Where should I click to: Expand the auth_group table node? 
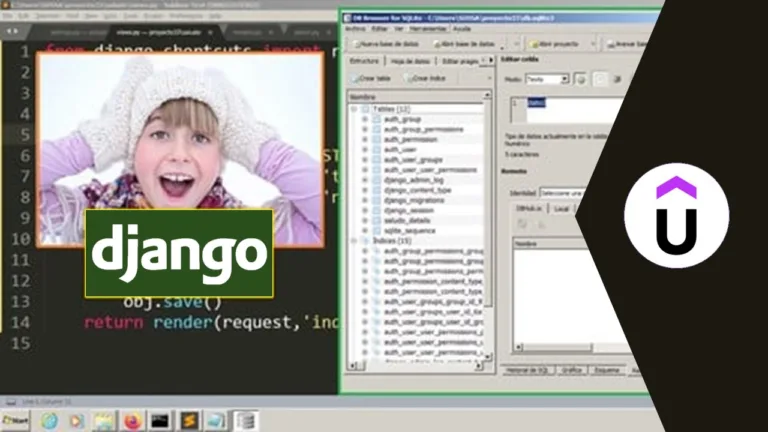point(365,119)
